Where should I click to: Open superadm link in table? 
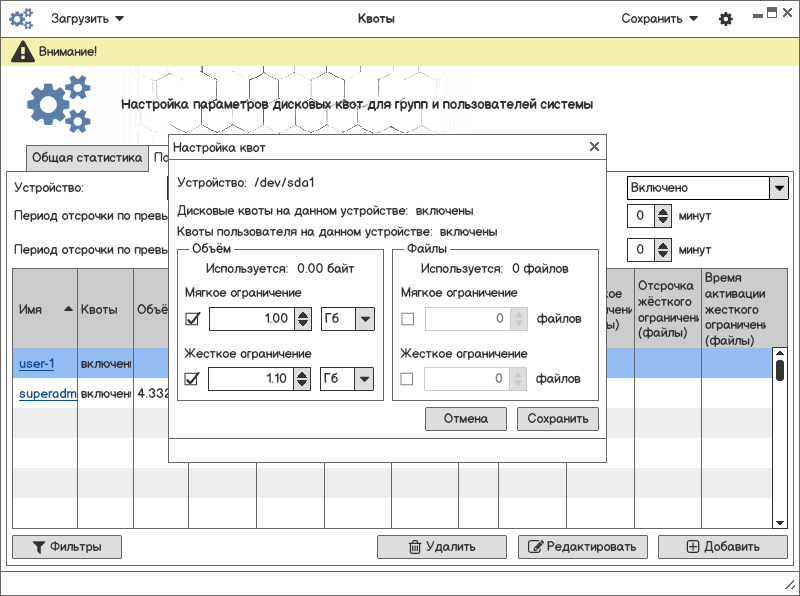click(x=48, y=394)
